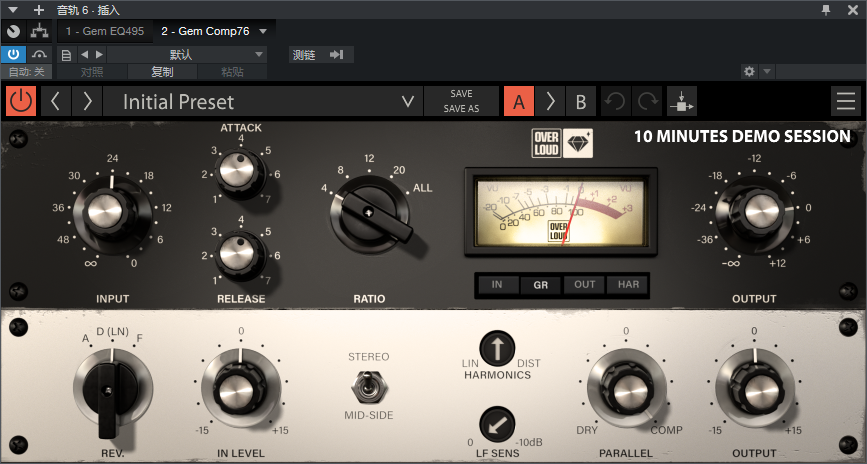Expand the title bar triangle menu
This screenshot has width=867, height=464.
[13, 10]
